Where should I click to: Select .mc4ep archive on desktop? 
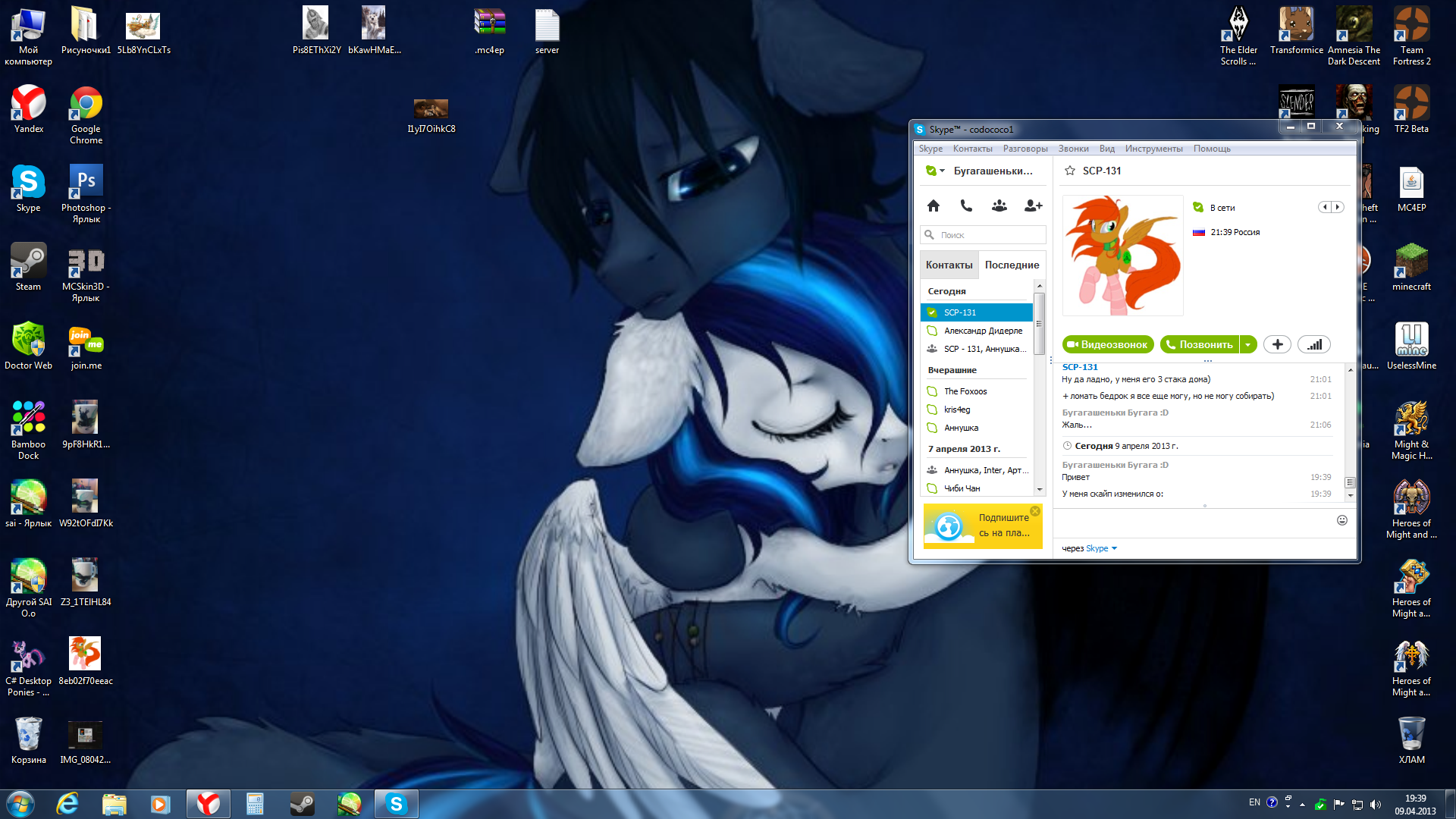[x=489, y=31]
